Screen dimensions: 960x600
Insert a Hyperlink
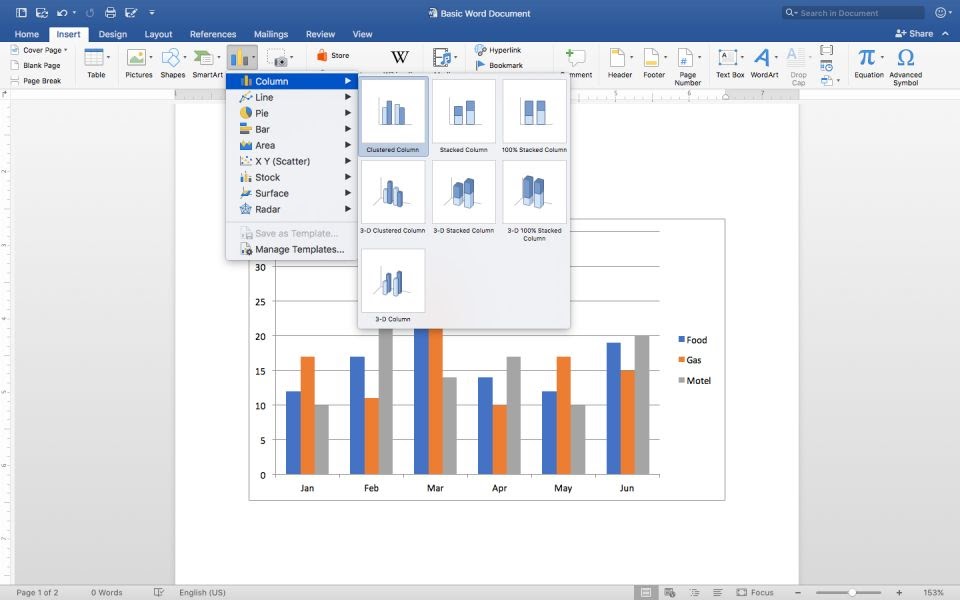click(x=498, y=50)
